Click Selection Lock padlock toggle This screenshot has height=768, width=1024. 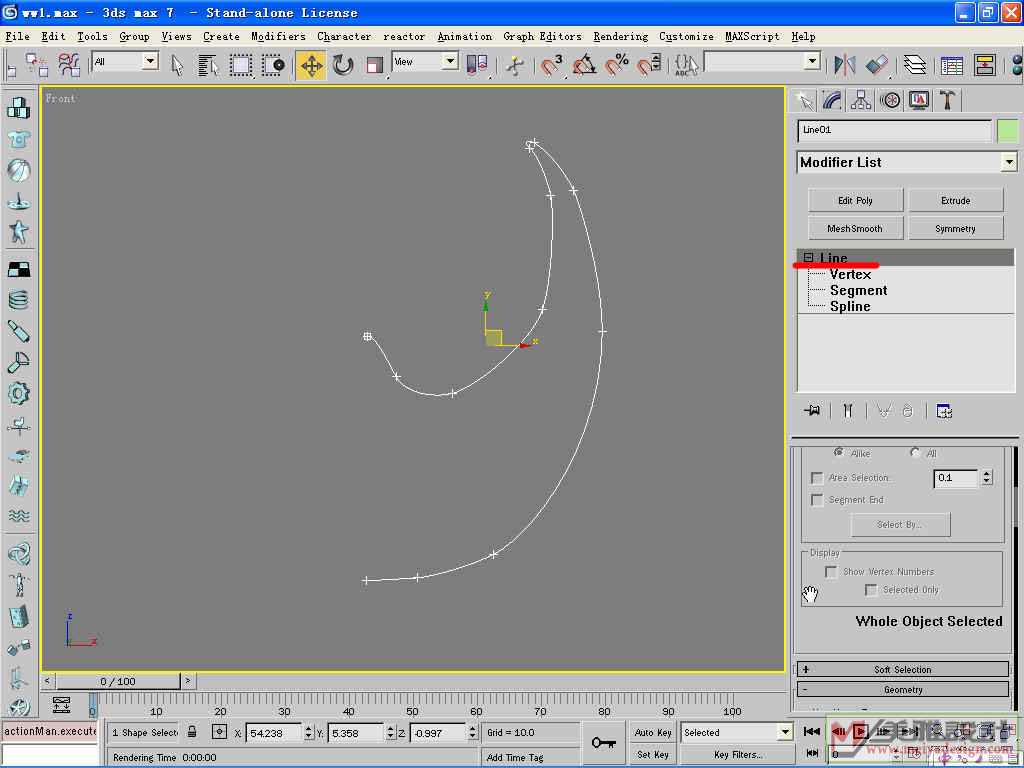(192, 731)
